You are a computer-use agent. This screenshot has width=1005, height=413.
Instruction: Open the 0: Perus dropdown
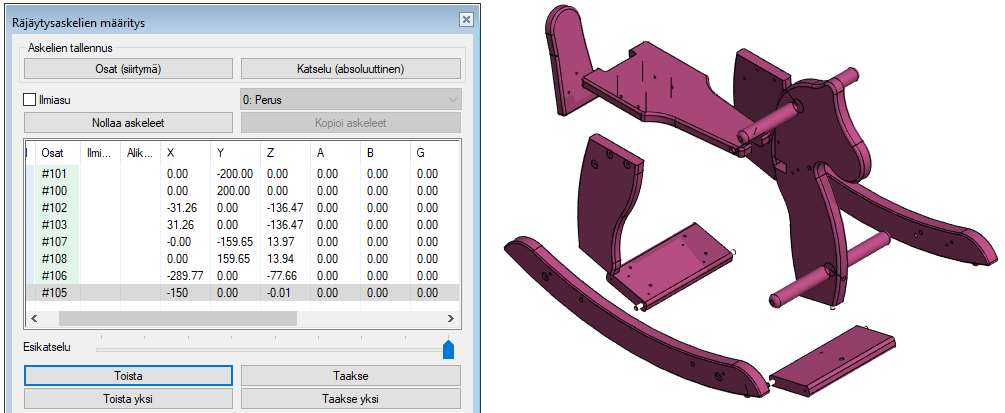pyautogui.click(x=350, y=100)
